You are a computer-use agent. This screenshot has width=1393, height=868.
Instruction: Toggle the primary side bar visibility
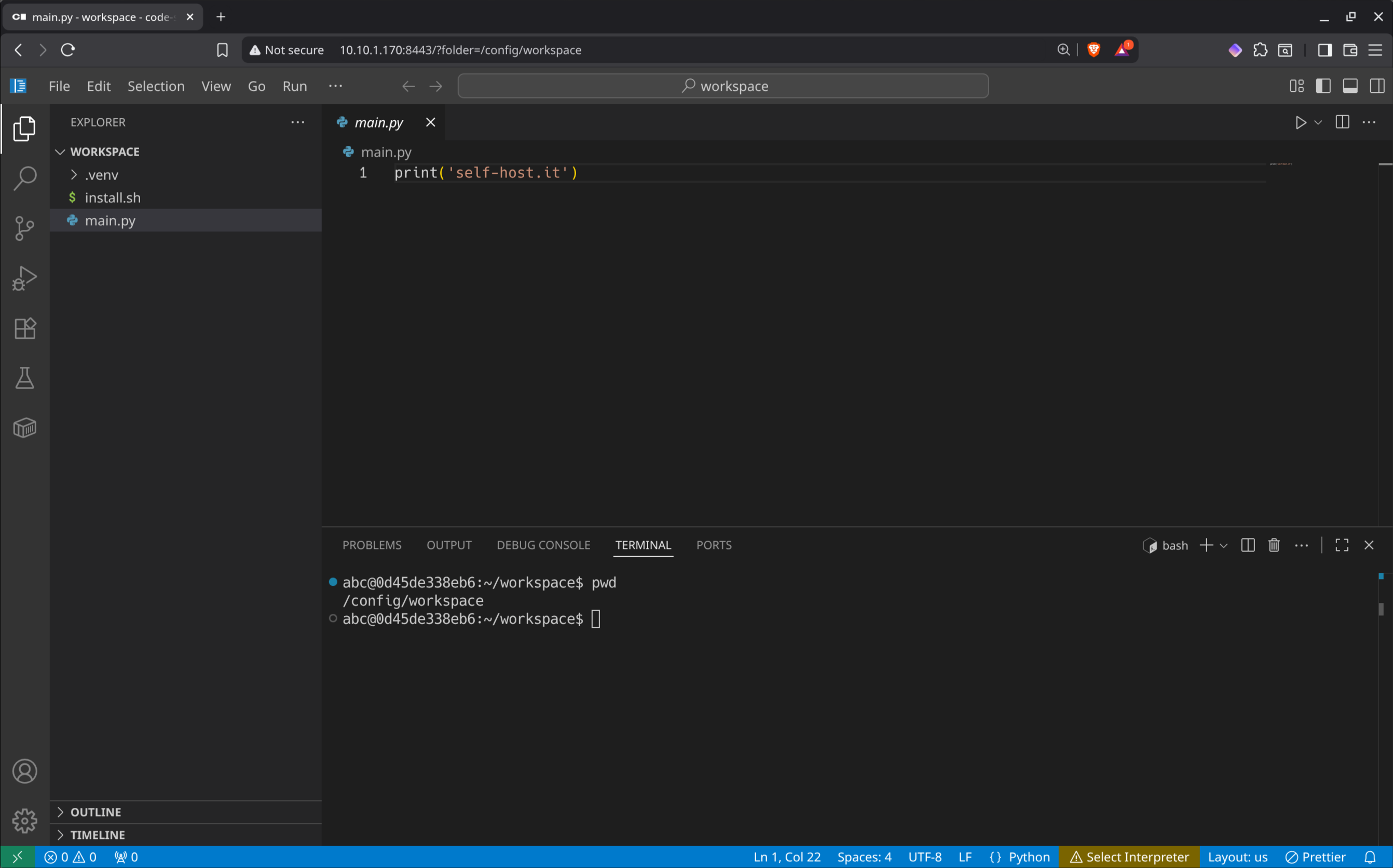[1323, 86]
